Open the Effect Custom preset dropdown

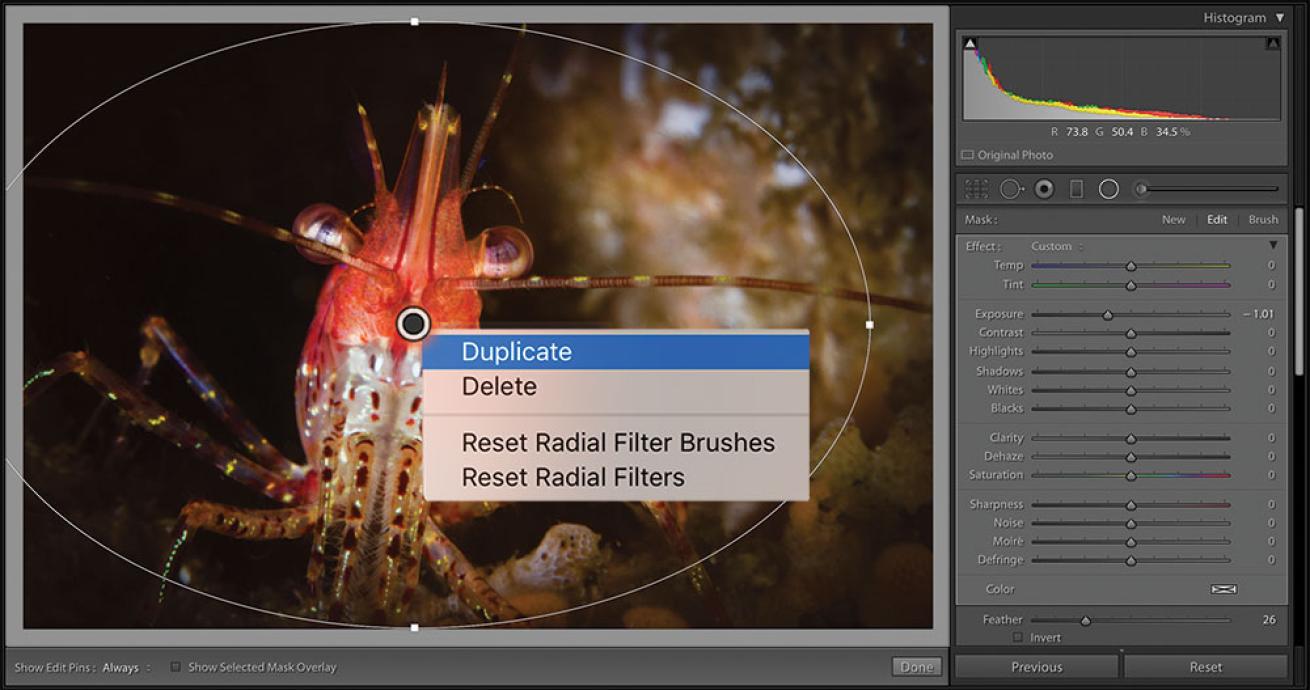pyautogui.click(x=1056, y=246)
